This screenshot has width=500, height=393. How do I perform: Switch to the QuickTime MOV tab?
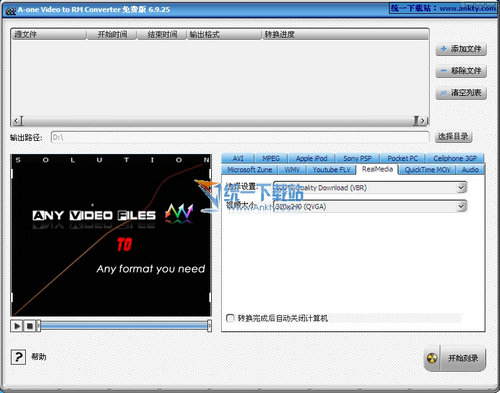(x=427, y=170)
